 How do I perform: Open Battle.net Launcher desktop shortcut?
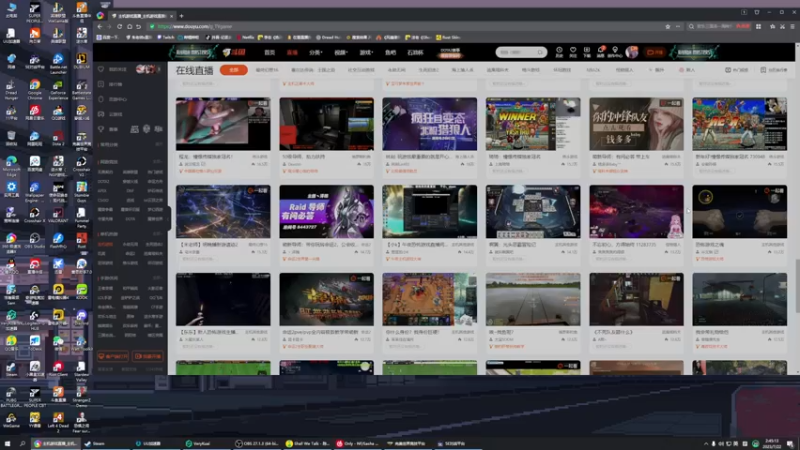point(58,63)
